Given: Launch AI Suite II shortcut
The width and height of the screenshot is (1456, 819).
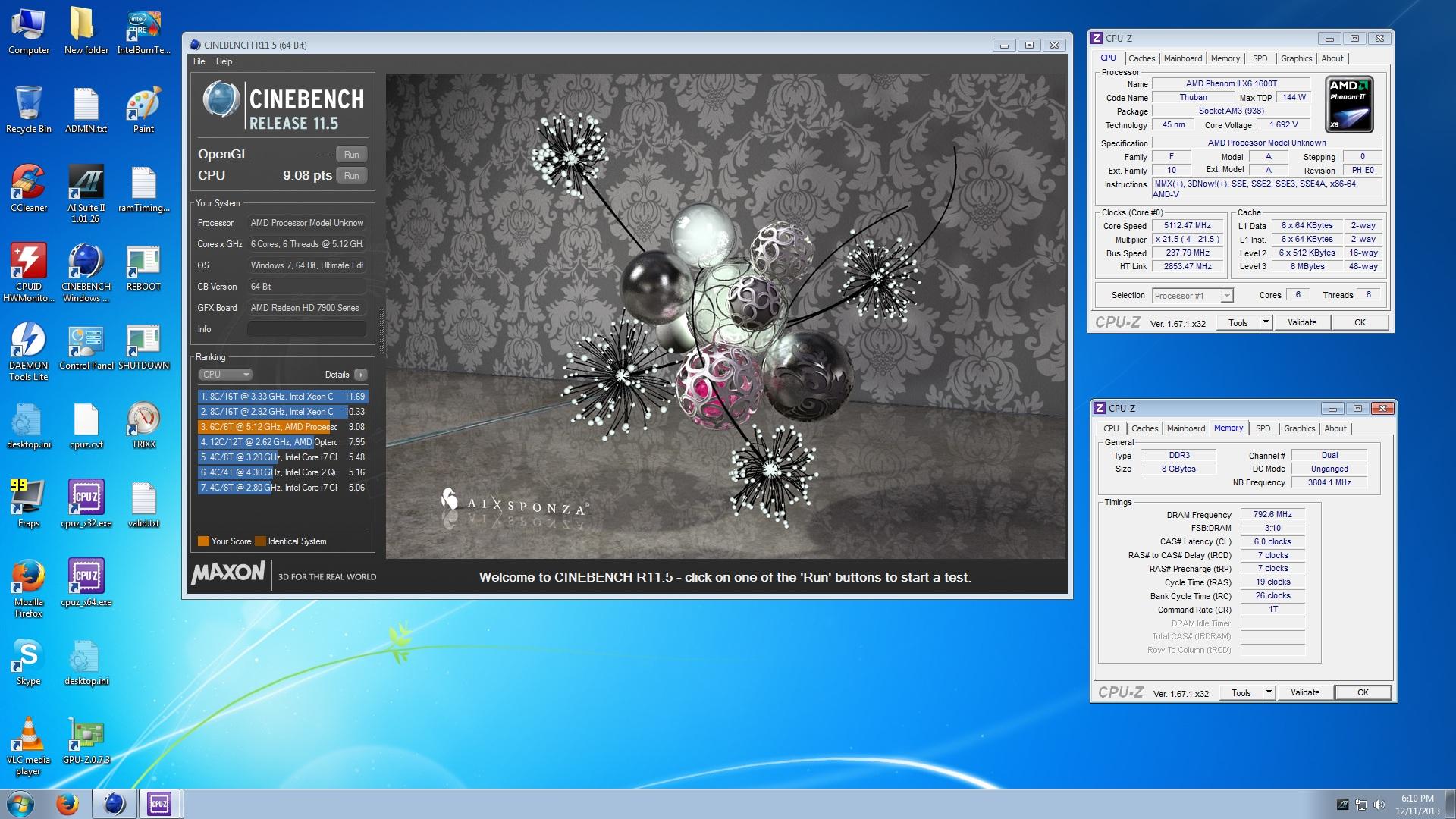Looking at the screenshot, I should [86, 194].
